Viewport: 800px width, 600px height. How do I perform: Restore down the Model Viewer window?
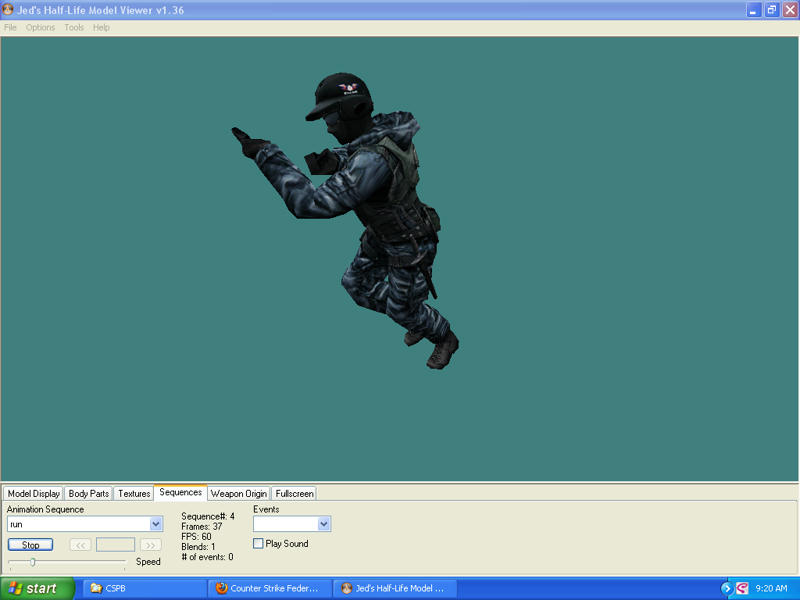(x=771, y=10)
